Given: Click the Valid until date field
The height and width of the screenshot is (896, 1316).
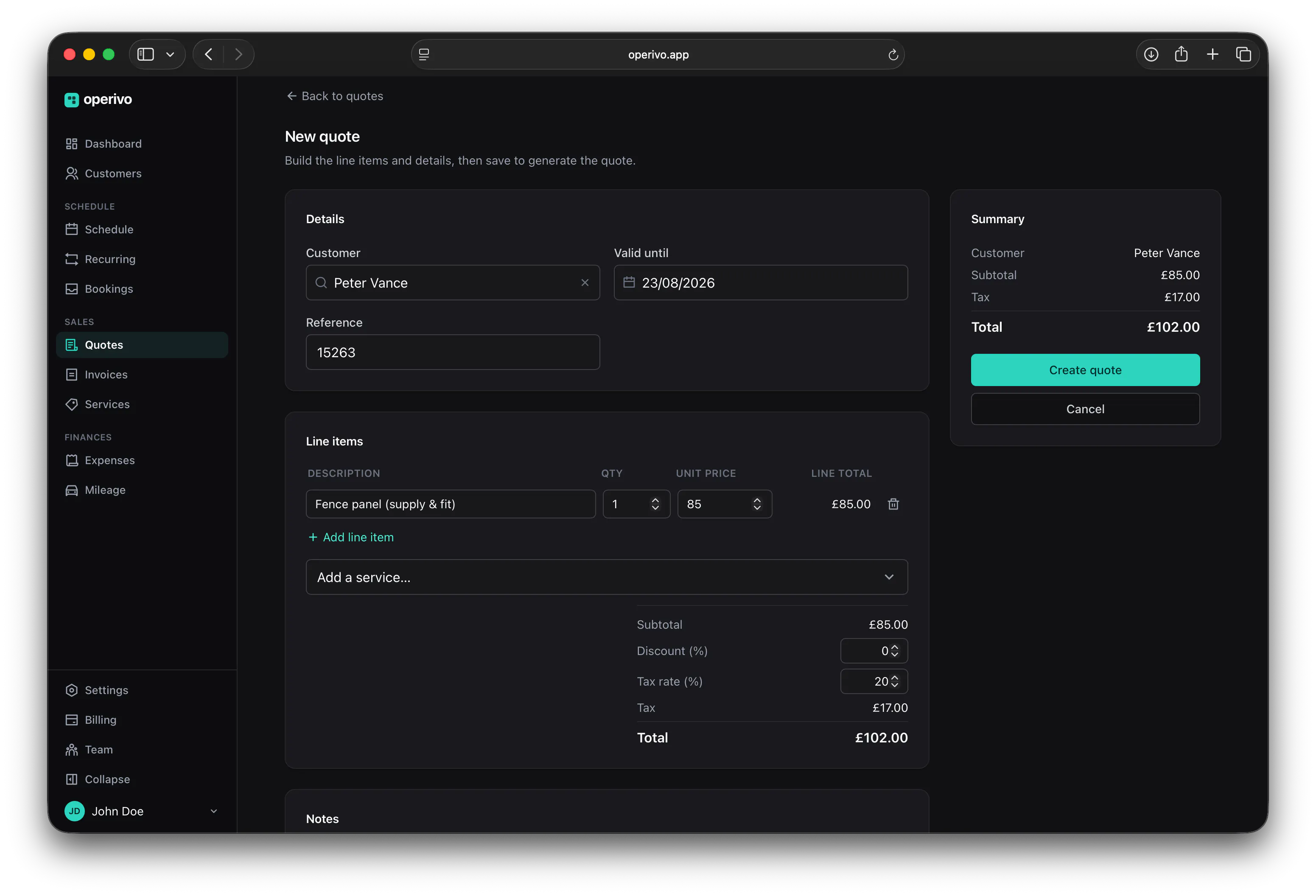Looking at the screenshot, I should (x=761, y=283).
